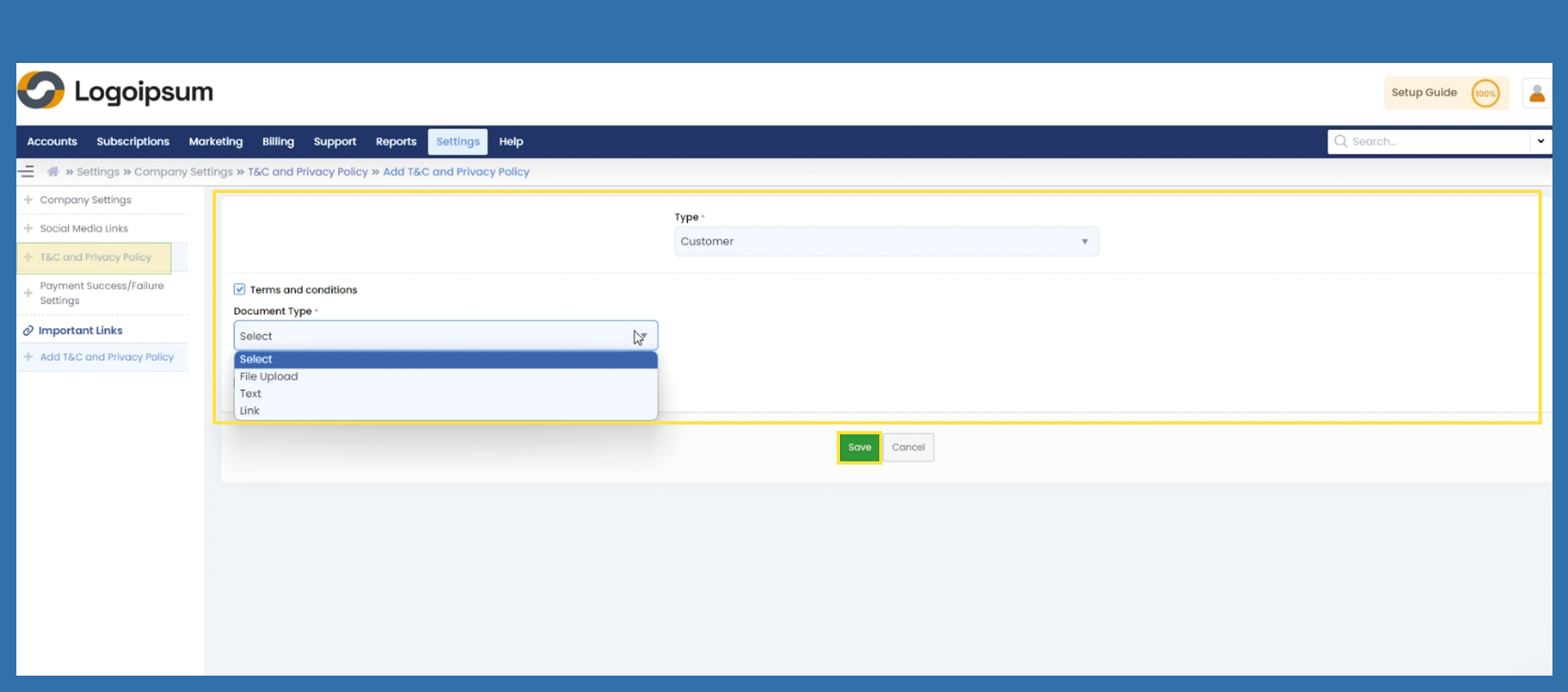Image resolution: width=1568 pixels, height=692 pixels.
Task: Choose File Upload from Document Type list
Action: (269, 376)
